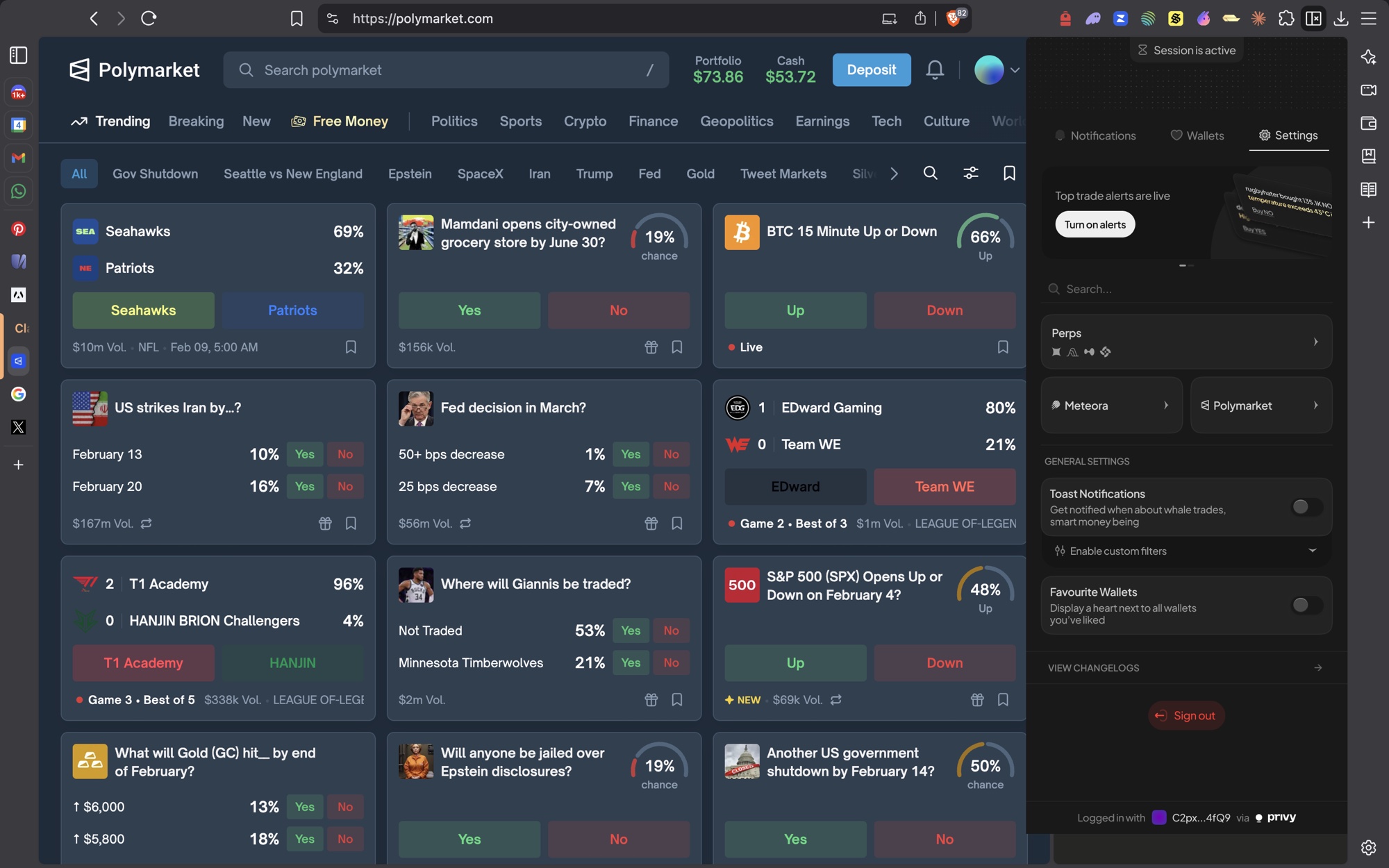Open Gmail in browser sidebar

tap(19, 158)
